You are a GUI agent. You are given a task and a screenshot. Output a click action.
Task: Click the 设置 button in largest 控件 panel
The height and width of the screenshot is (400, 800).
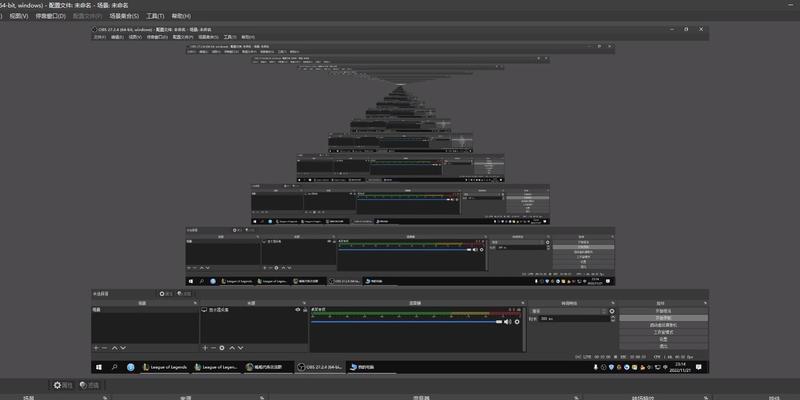[x=662, y=339]
